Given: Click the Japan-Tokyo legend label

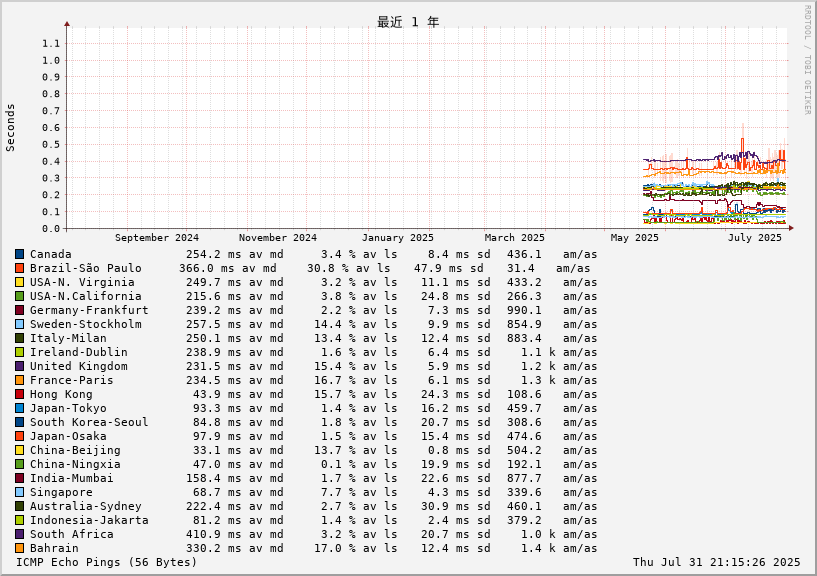Looking at the screenshot, I should tap(68, 409).
